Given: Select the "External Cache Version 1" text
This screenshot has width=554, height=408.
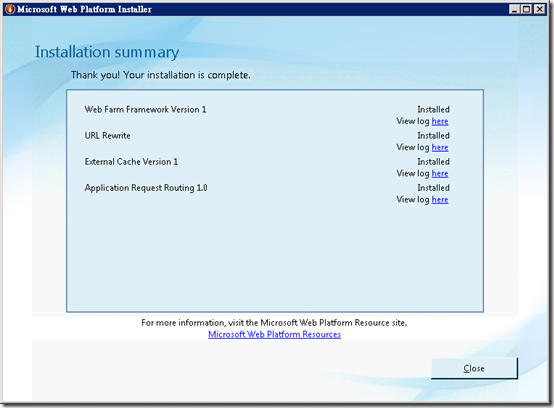Looking at the screenshot, I should click(131, 162).
